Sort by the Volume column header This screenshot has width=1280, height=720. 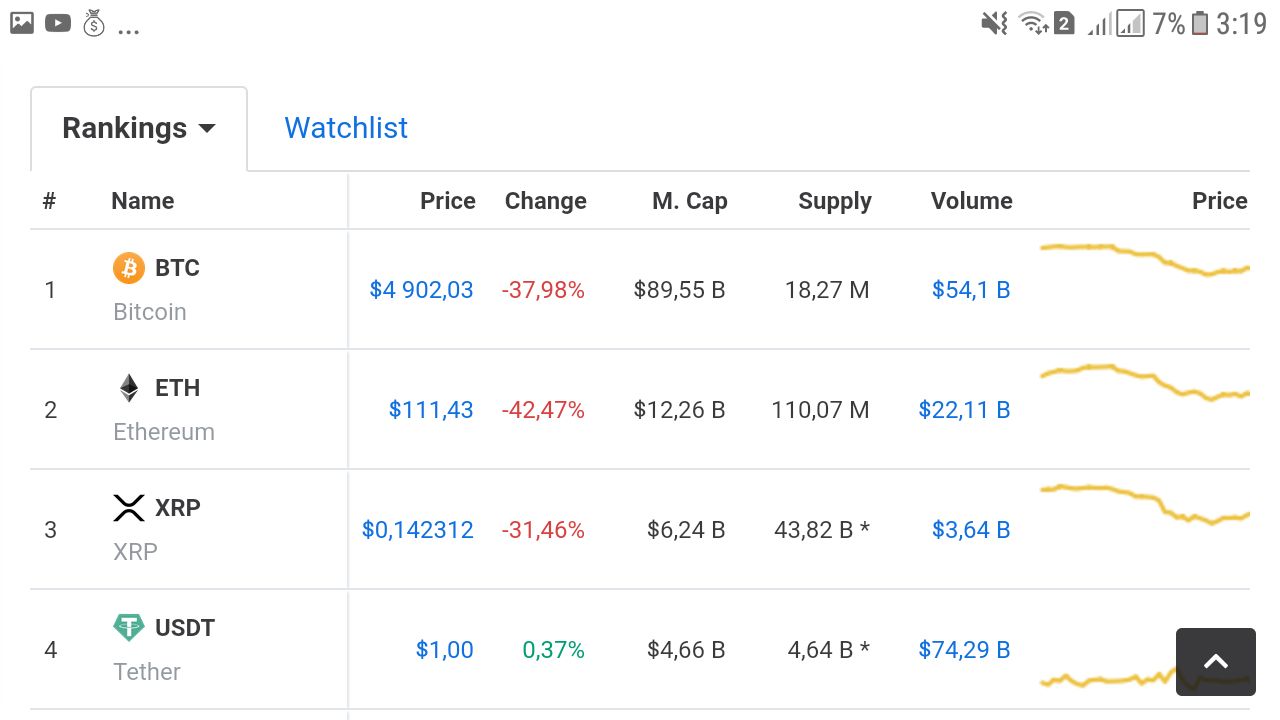(972, 201)
